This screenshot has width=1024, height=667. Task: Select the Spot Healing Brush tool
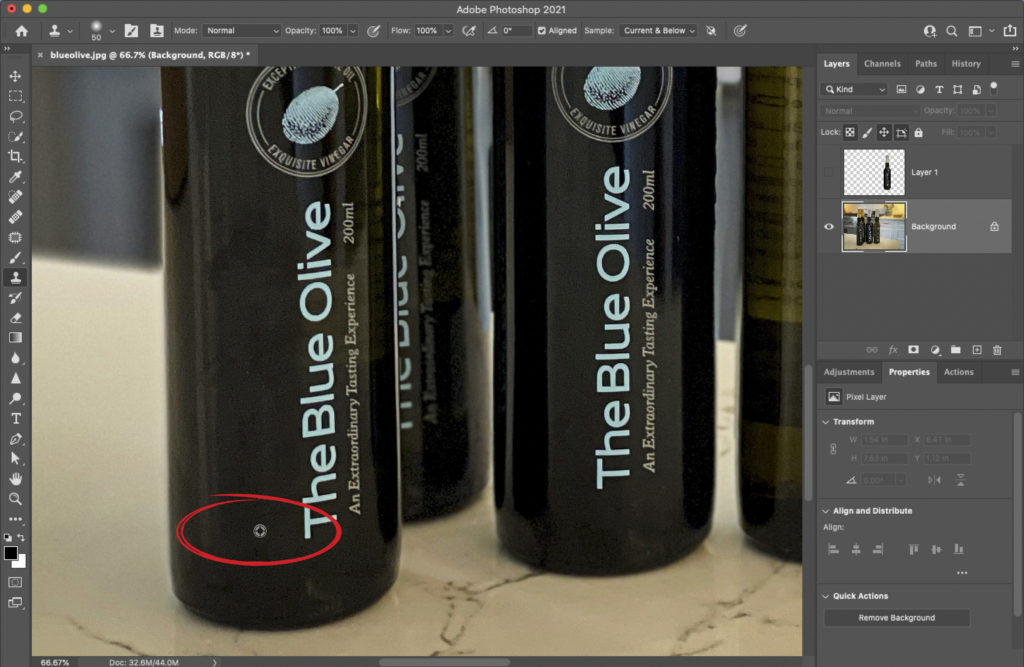click(16, 197)
